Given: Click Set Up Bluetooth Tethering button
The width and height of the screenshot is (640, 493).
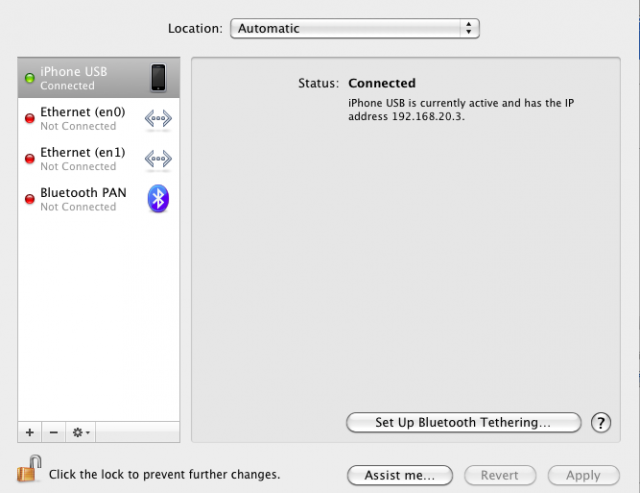Looking at the screenshot, I should 464,422.
